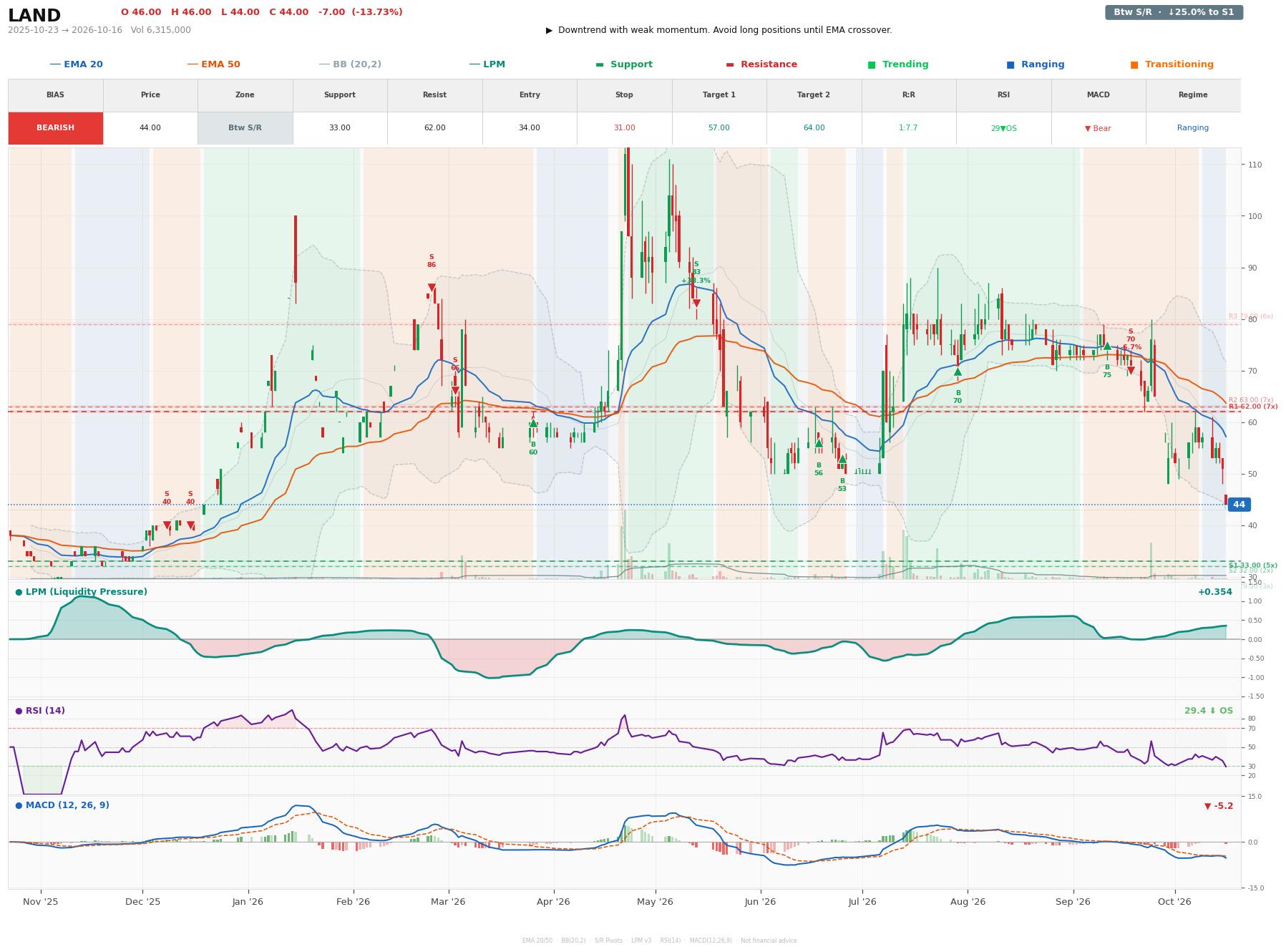This screenshot has width=1286, height=952.
Task: Select the Target 1 column header
Action: coord(719,95)
